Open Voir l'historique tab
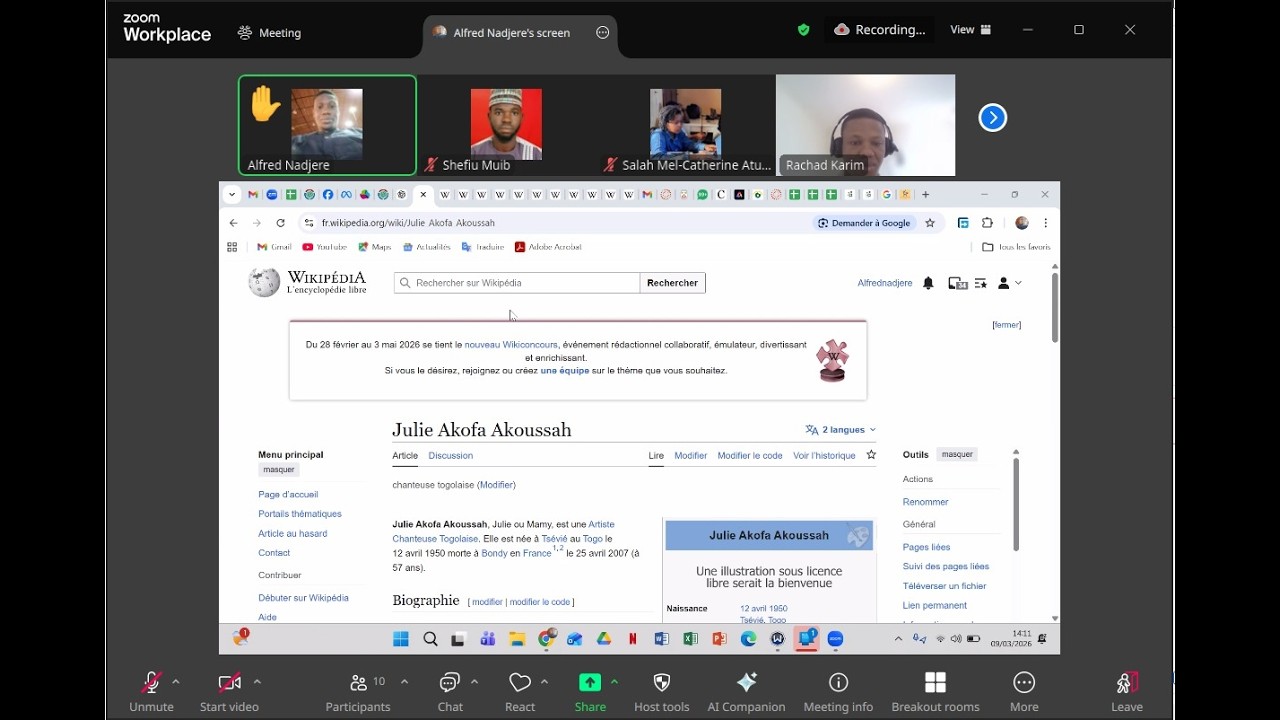The image size is (1280, 720). click(824, 456)
